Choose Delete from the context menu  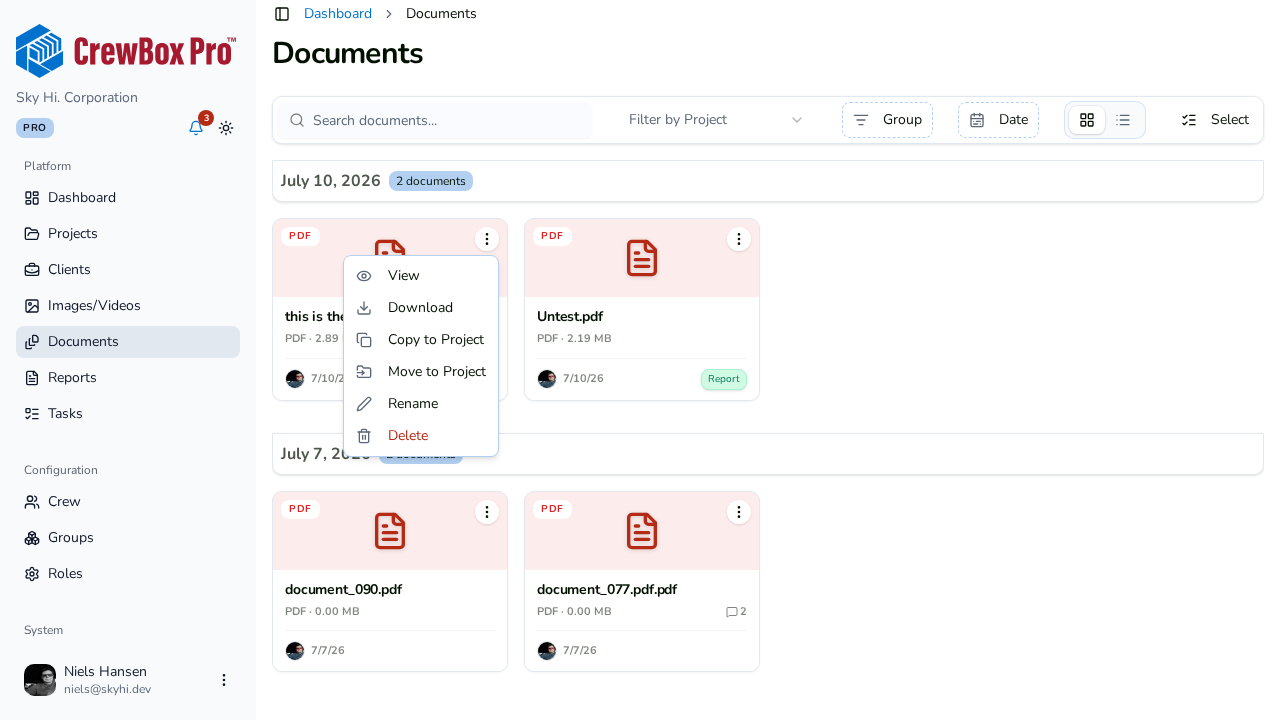(421, 436)
